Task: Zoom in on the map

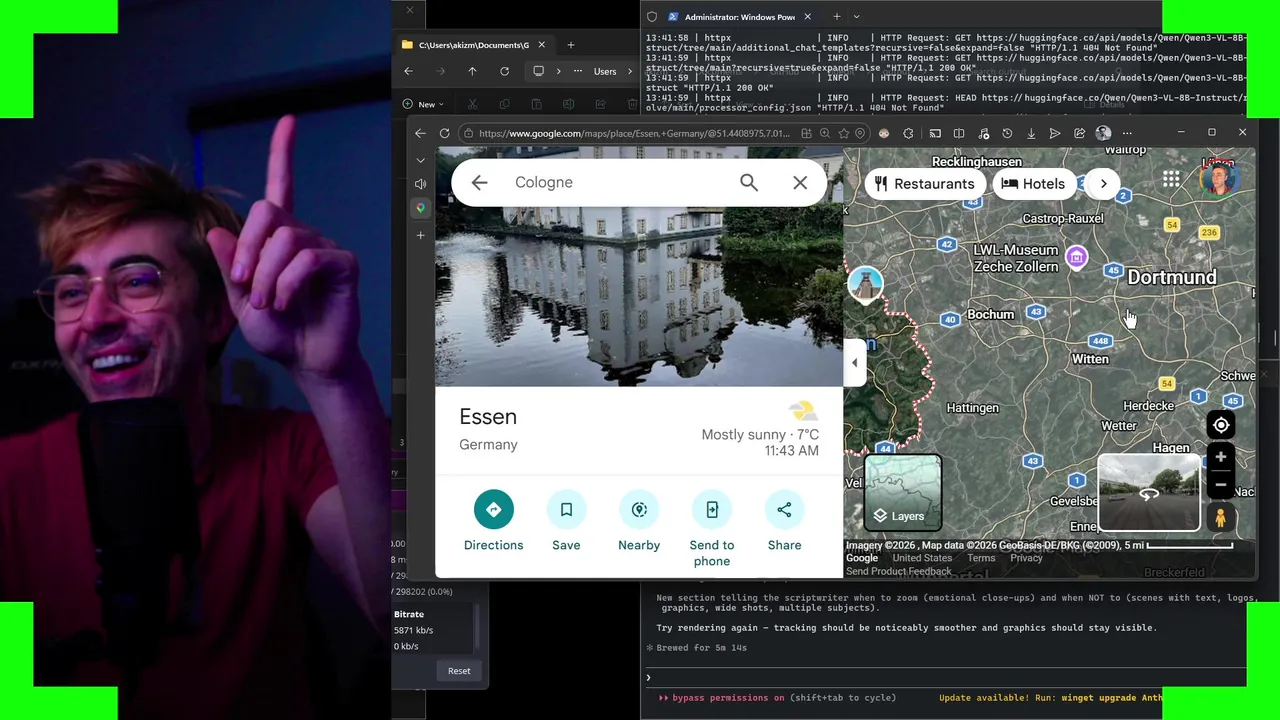Action: tap(1220, 457)
